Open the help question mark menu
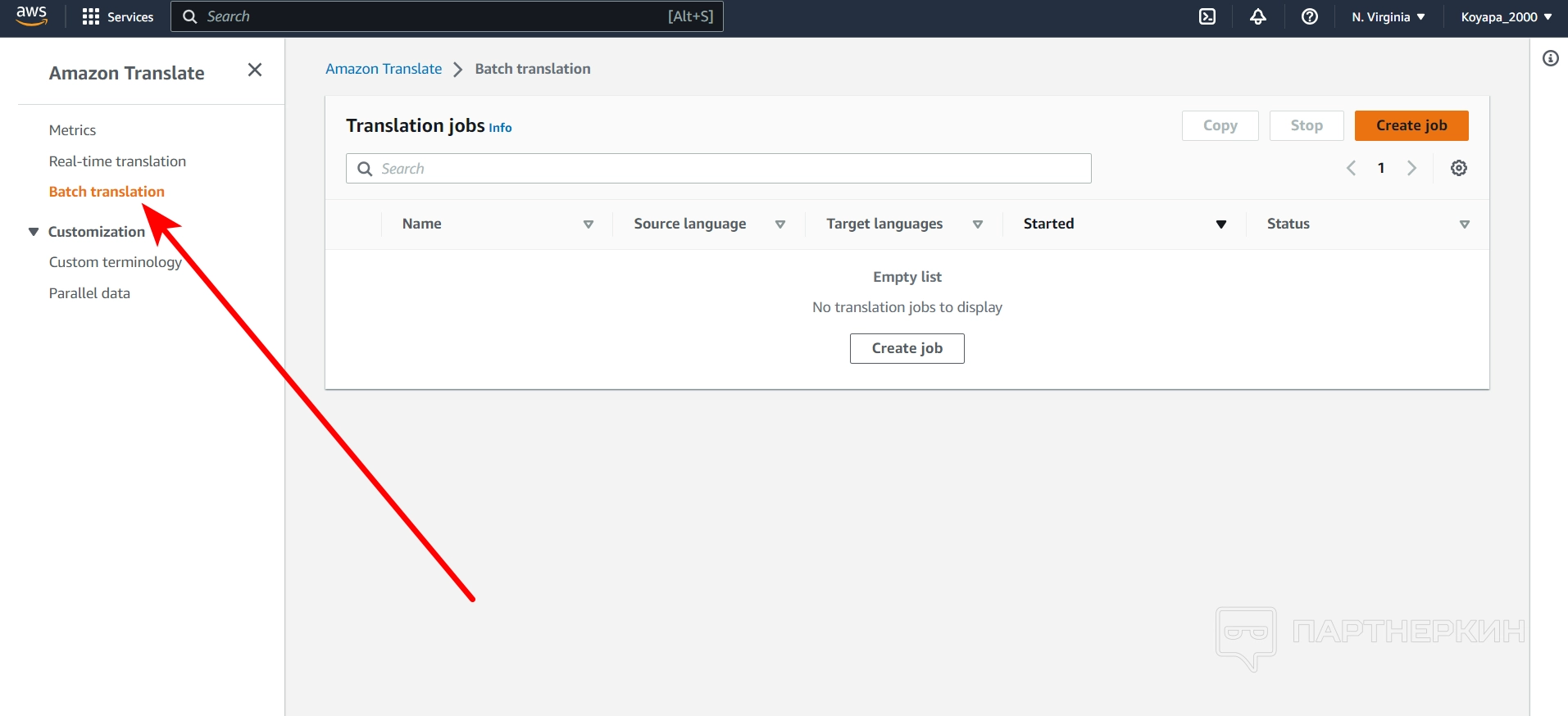Image resolution: width=1568 pixels, height=716 pixels. tap(1310, 16)
